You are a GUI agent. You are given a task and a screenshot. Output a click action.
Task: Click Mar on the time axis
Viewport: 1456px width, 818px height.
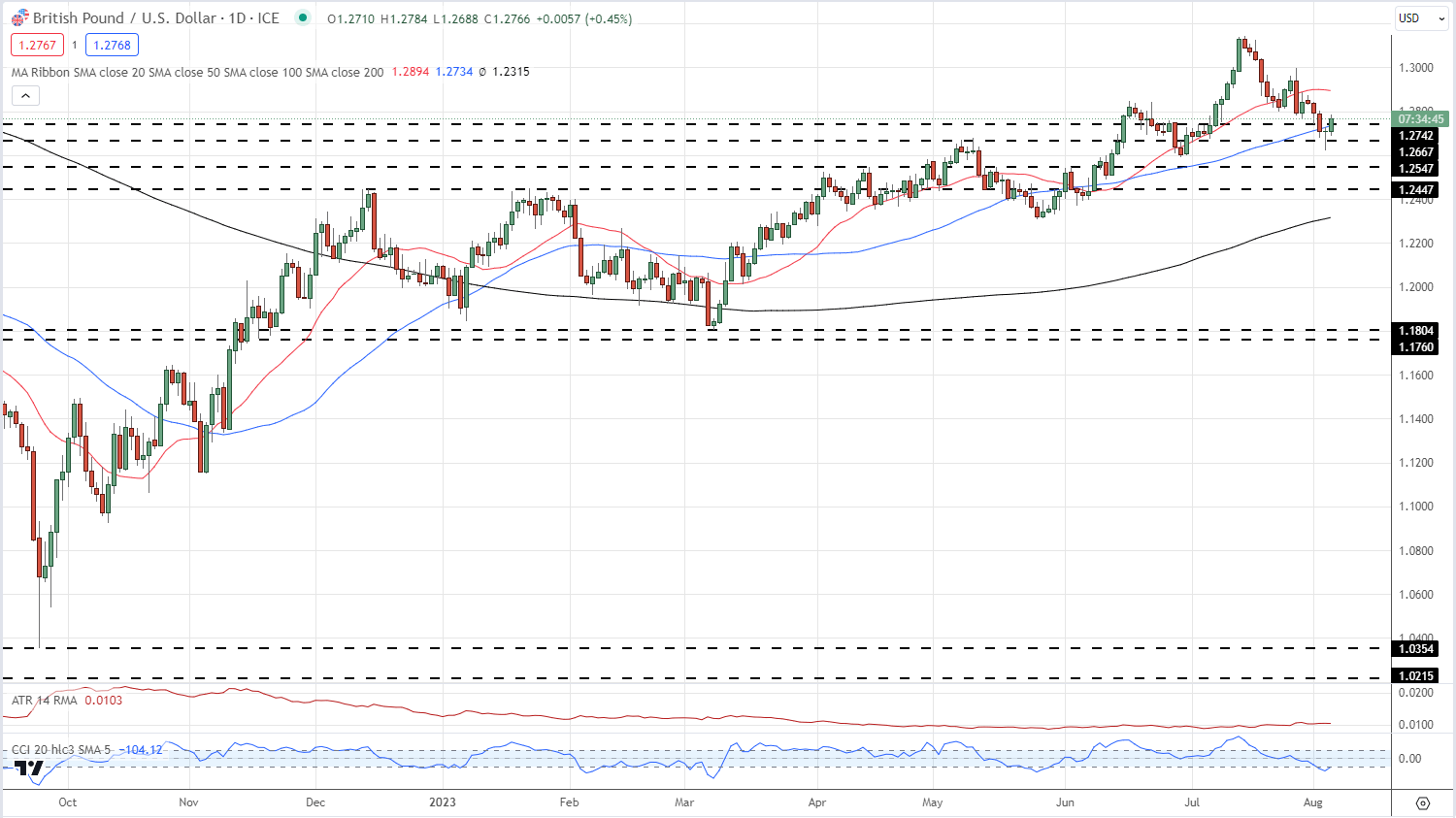click(x=684, y=802)
